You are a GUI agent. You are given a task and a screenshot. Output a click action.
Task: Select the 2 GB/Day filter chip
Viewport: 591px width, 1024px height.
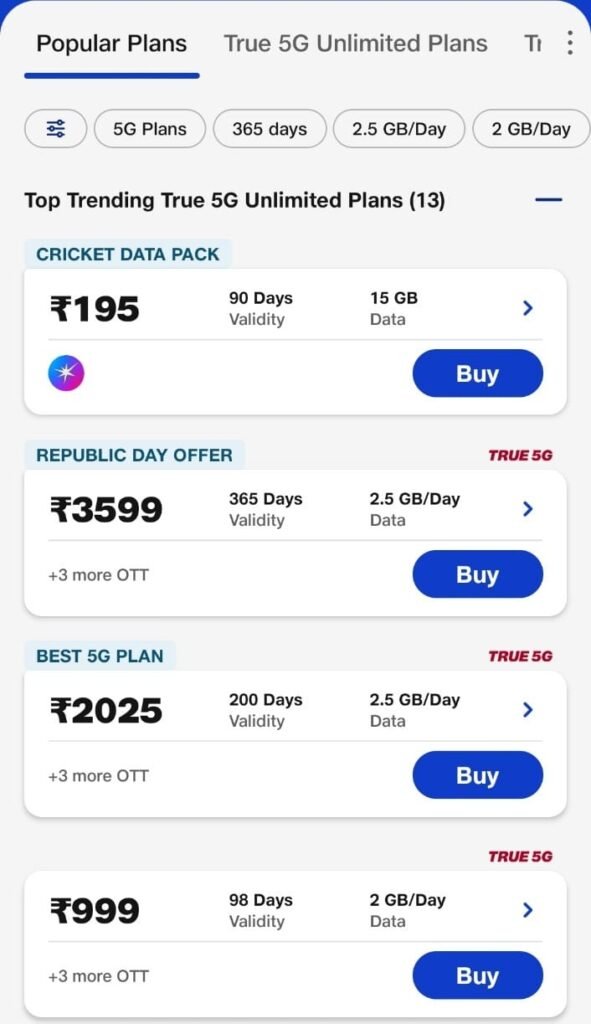point(531,129)
